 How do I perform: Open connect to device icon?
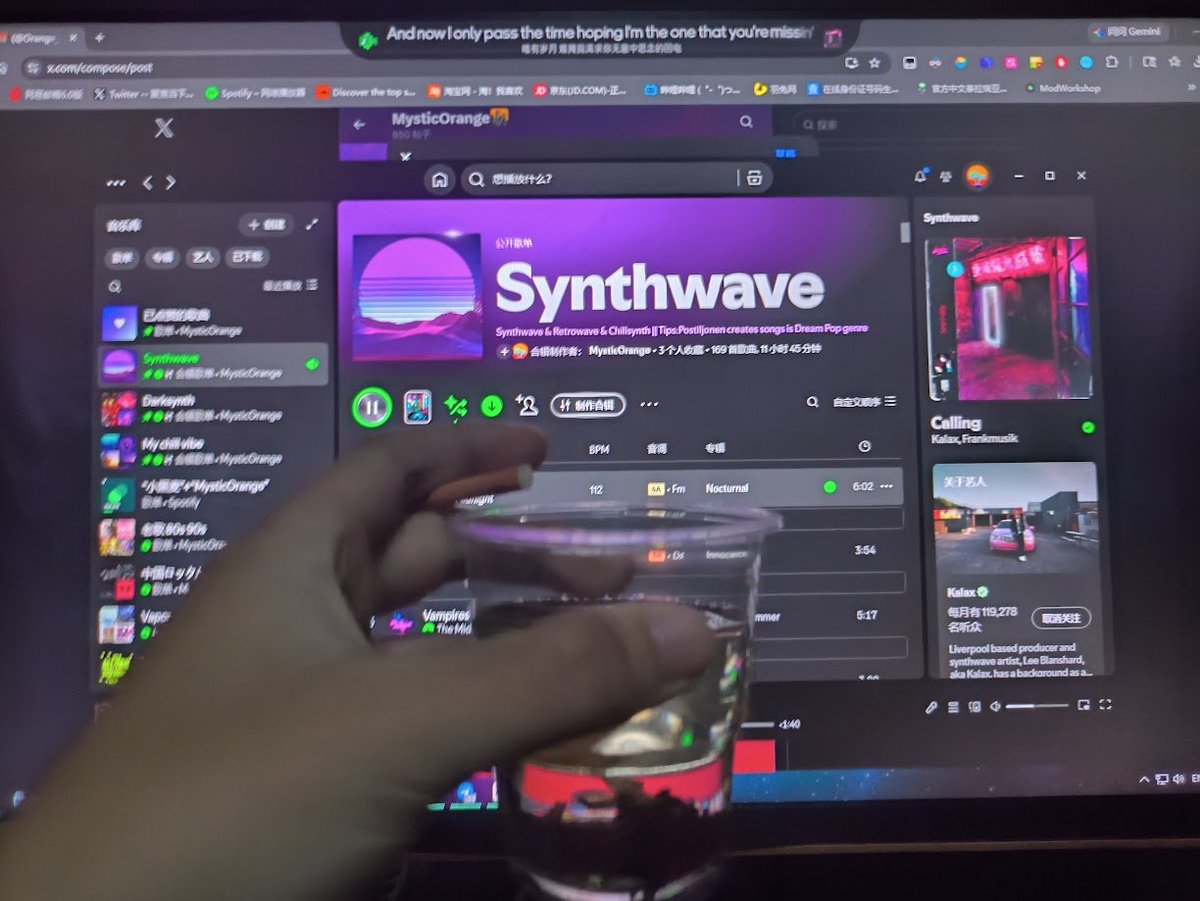(x=975, y=707)
